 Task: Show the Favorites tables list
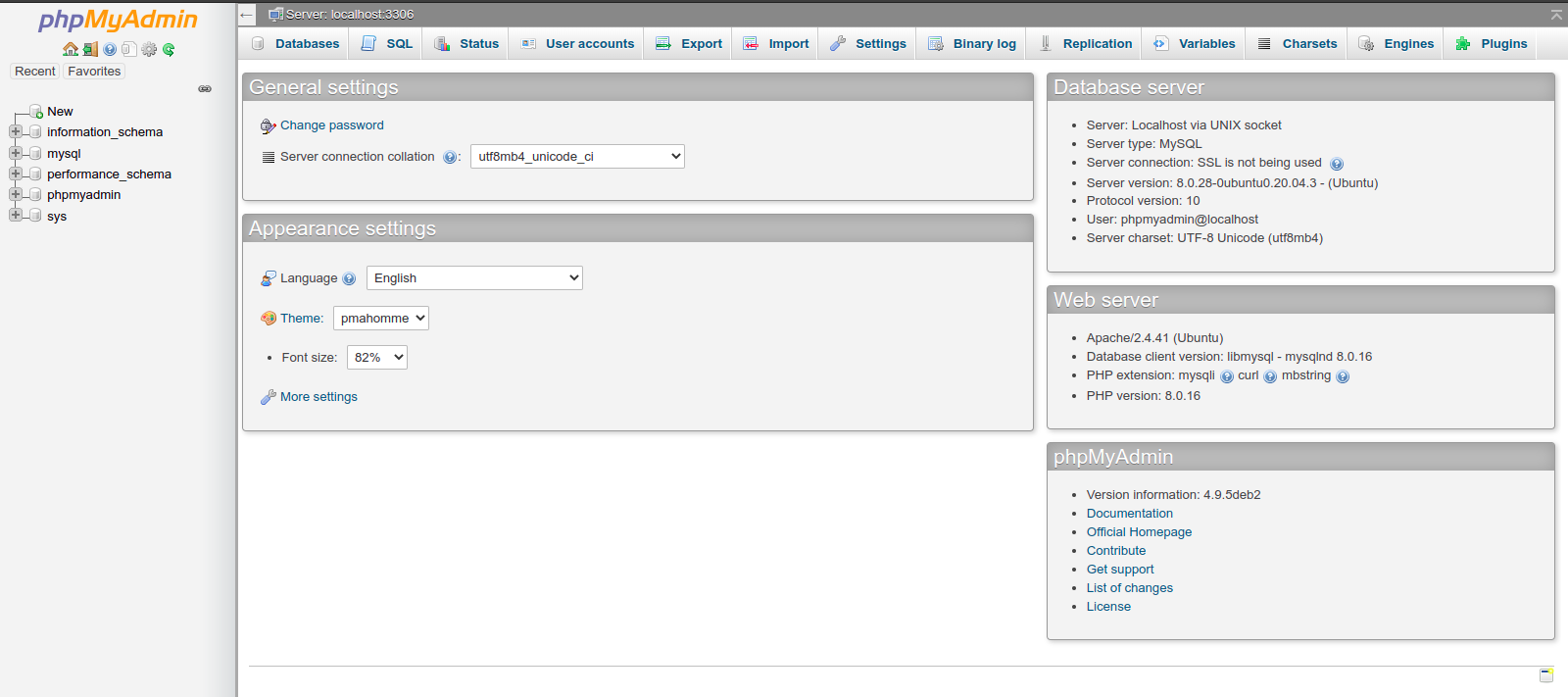(x=94, y=72)
